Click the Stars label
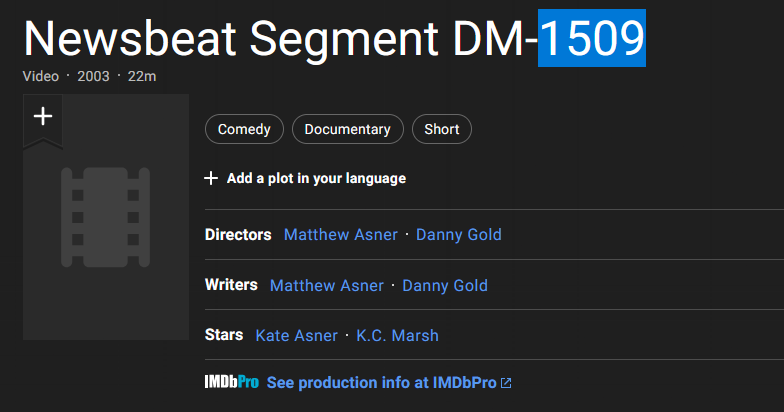This screenshot has width=784, height=412. 224,334
